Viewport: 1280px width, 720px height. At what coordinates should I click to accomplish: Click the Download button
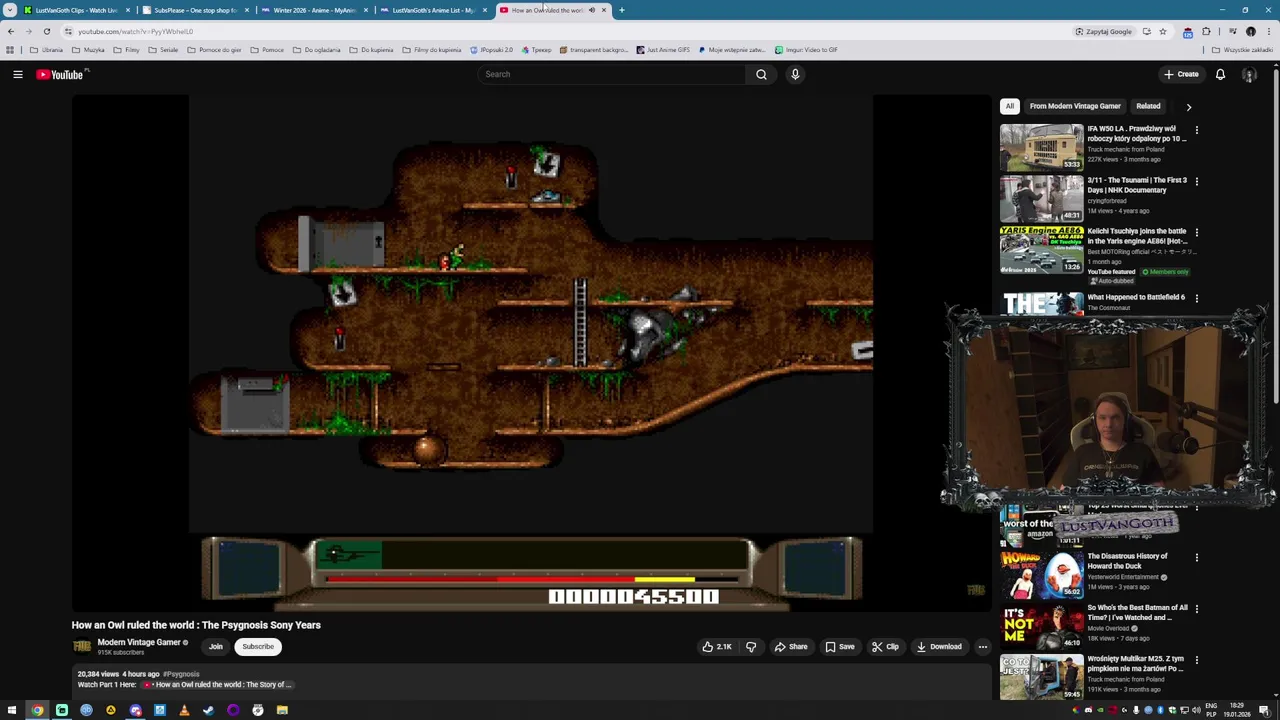938,646
